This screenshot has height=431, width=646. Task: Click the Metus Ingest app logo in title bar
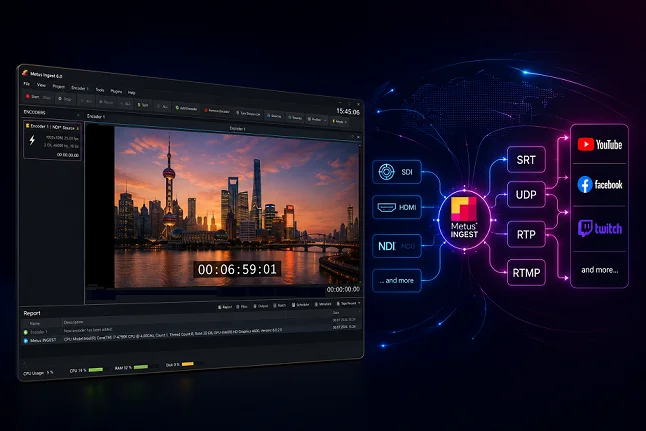(x=25, y=73)
